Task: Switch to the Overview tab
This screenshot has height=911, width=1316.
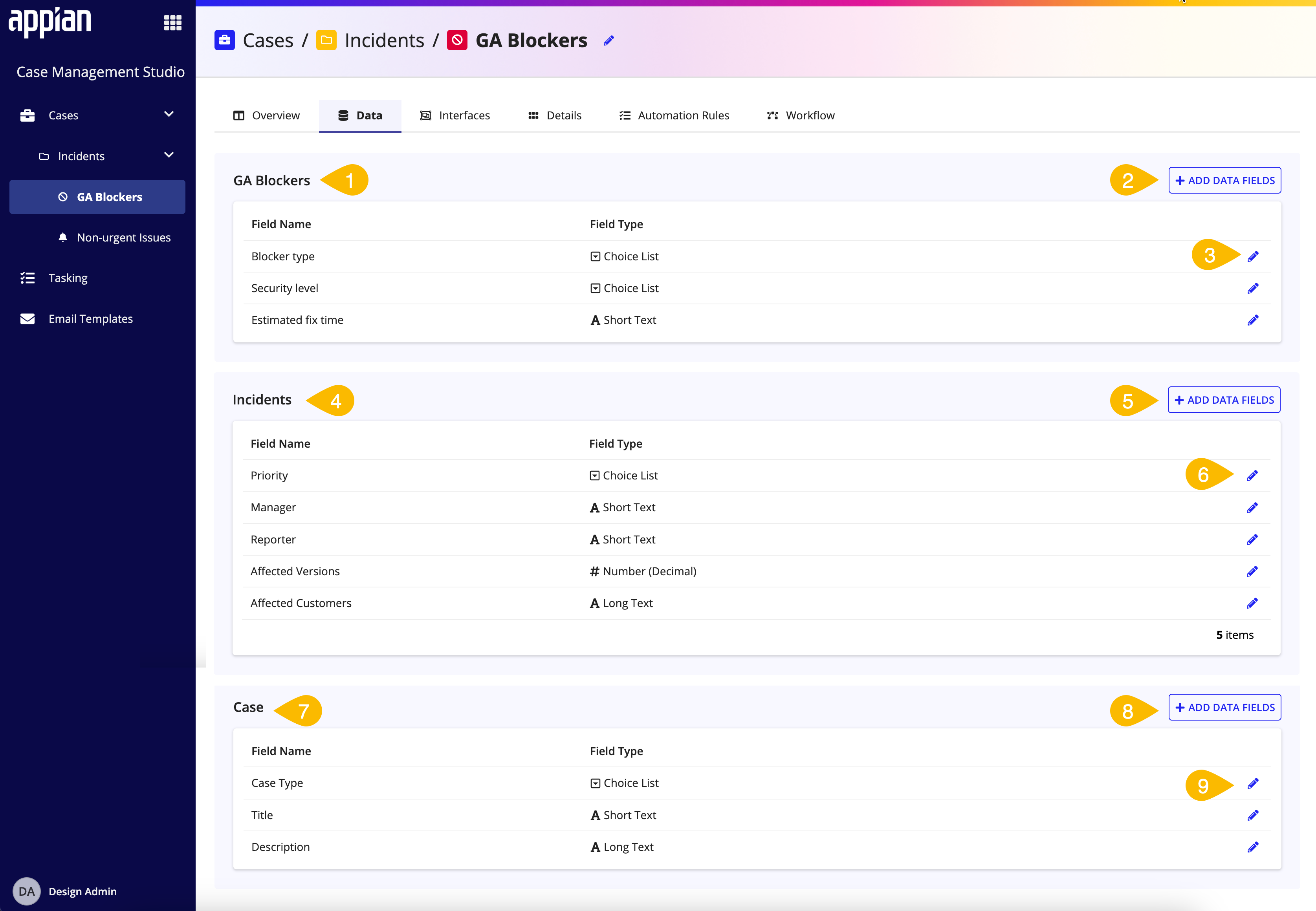Action: tap(266, 115)
